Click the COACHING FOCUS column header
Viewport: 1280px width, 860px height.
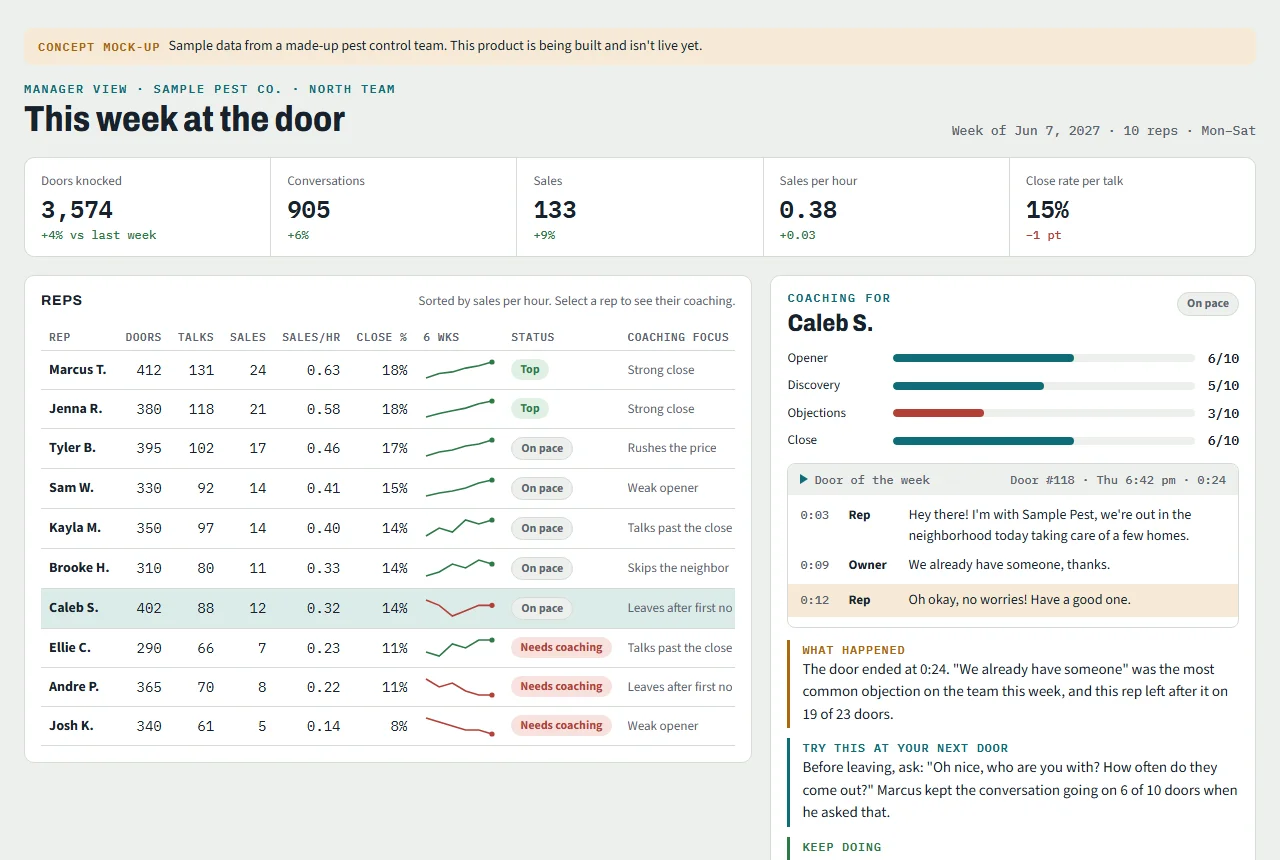click(678, 337)
